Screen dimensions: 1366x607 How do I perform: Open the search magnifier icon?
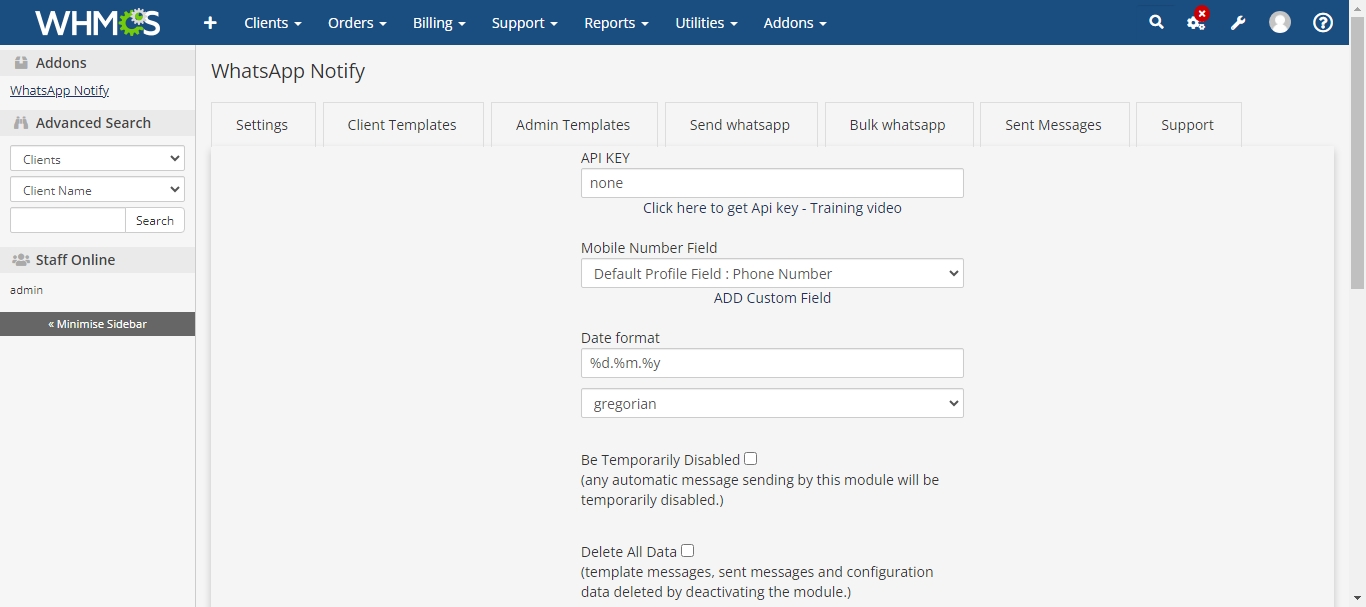tap(1156, 22)
